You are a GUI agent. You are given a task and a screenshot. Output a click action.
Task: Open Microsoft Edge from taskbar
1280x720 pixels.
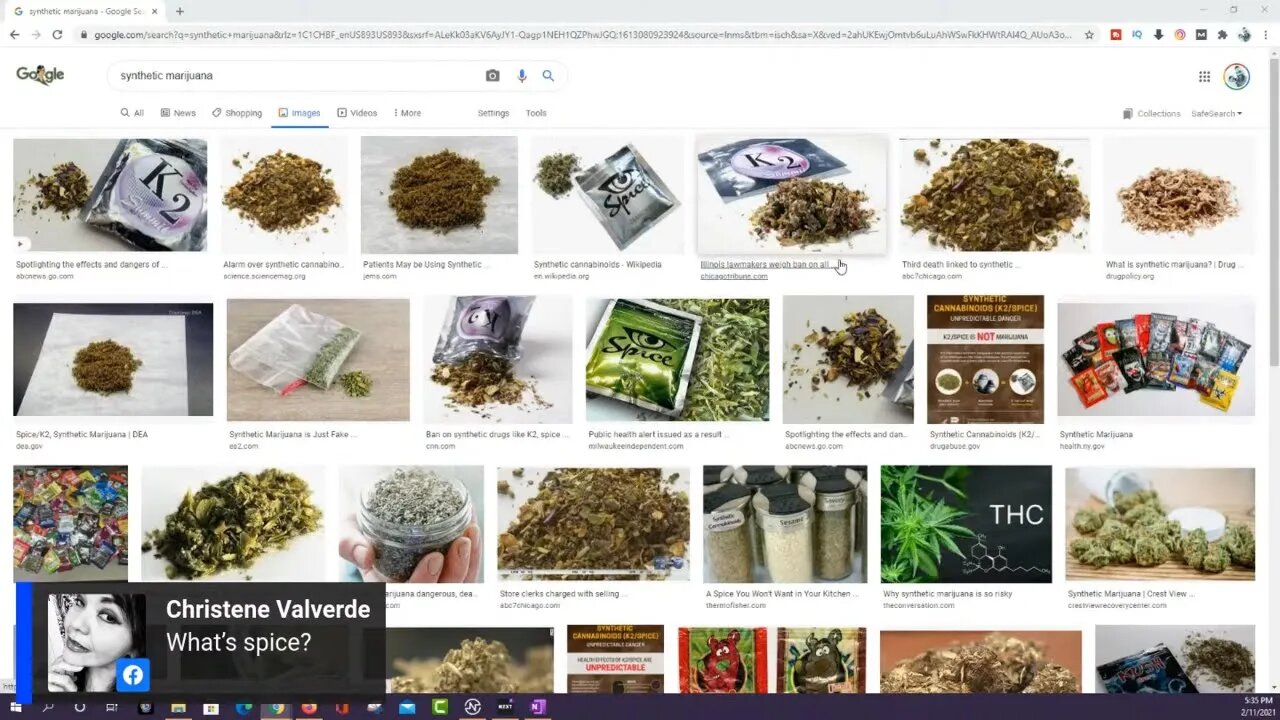[243, 708]
